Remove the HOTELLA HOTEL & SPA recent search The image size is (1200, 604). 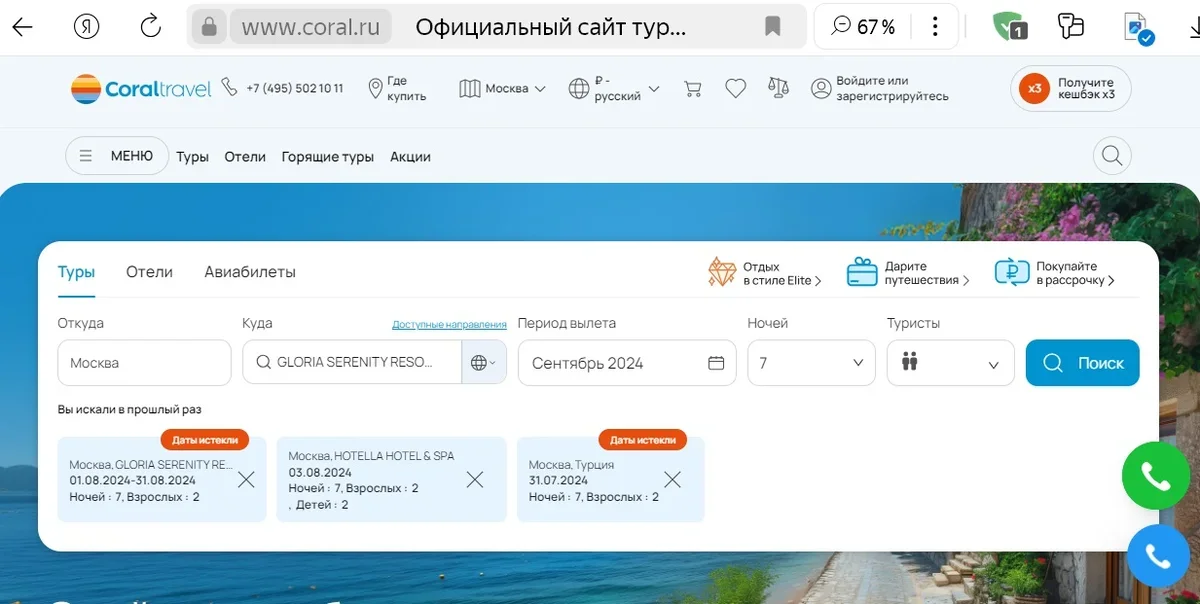click(x=475, y=480)
